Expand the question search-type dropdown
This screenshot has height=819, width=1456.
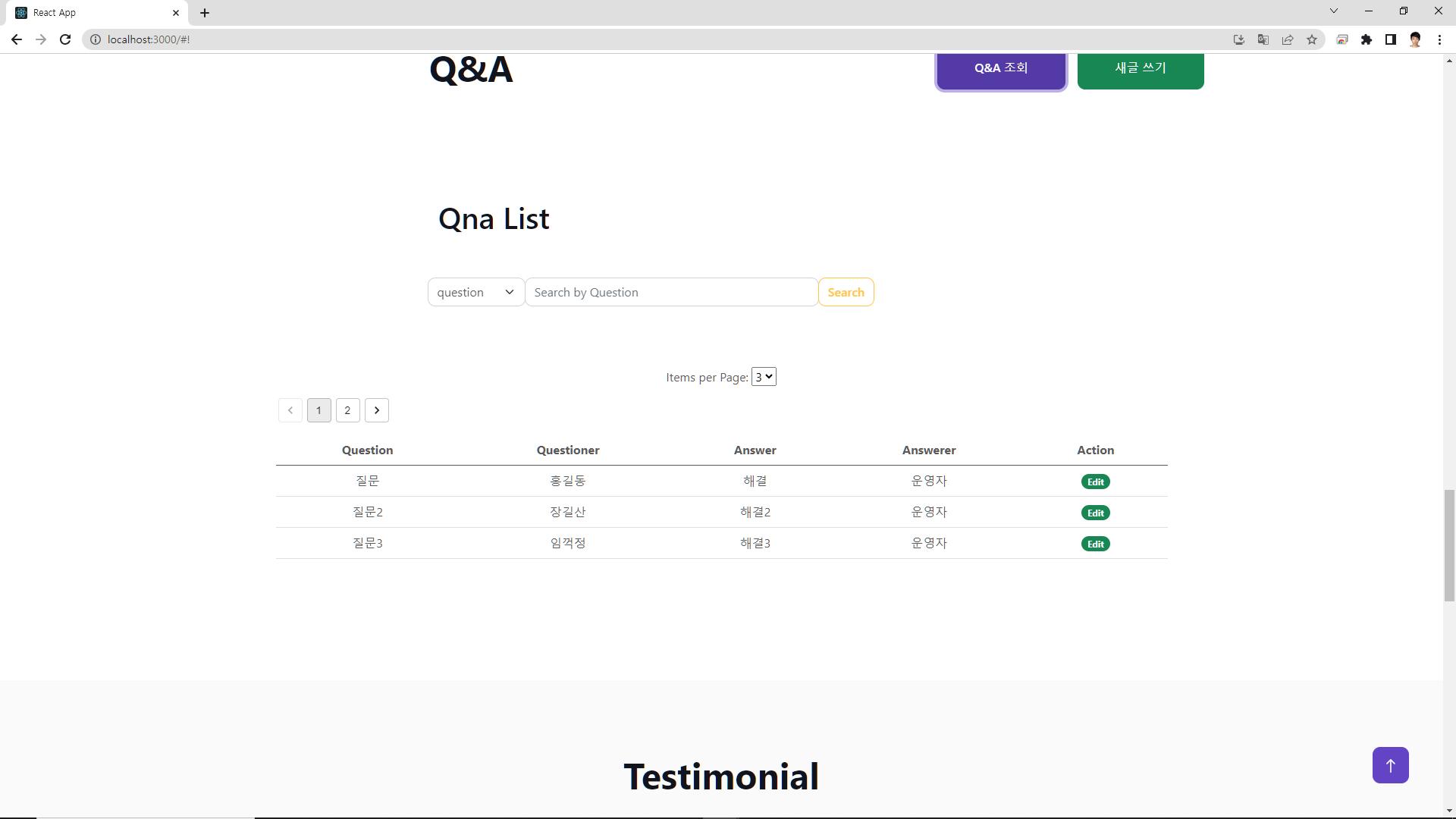tap(475, 292)
